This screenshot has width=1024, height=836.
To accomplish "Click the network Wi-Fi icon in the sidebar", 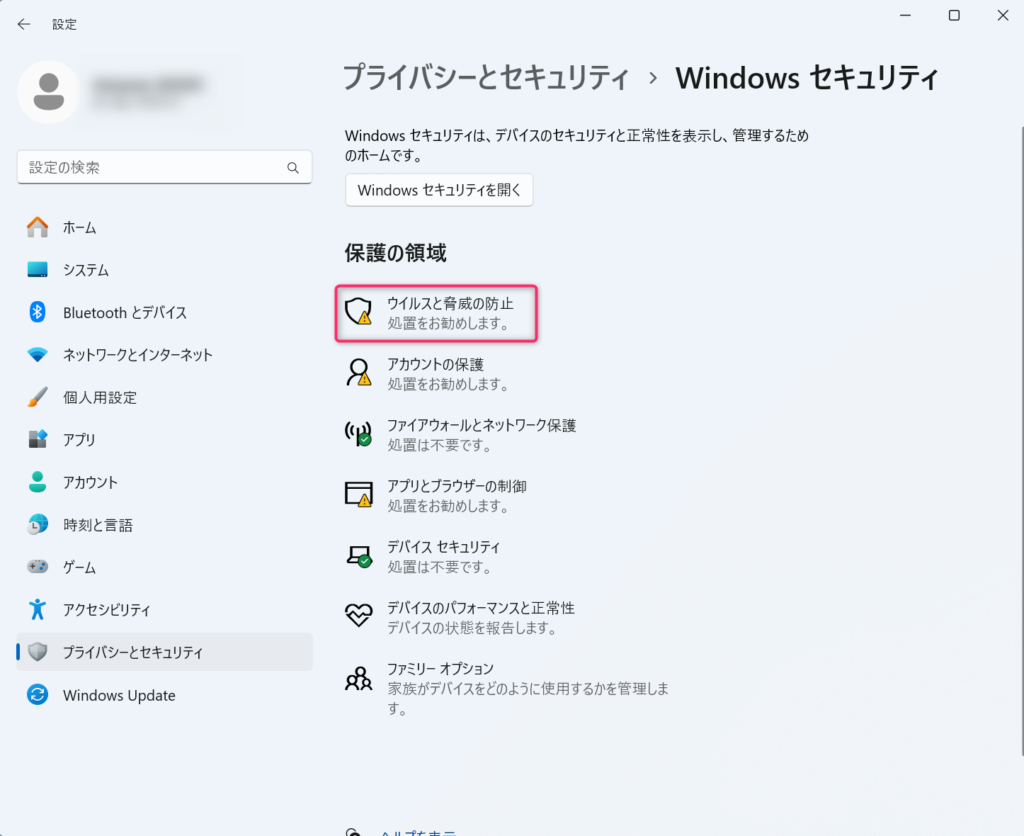I will (x=37, y=355).
